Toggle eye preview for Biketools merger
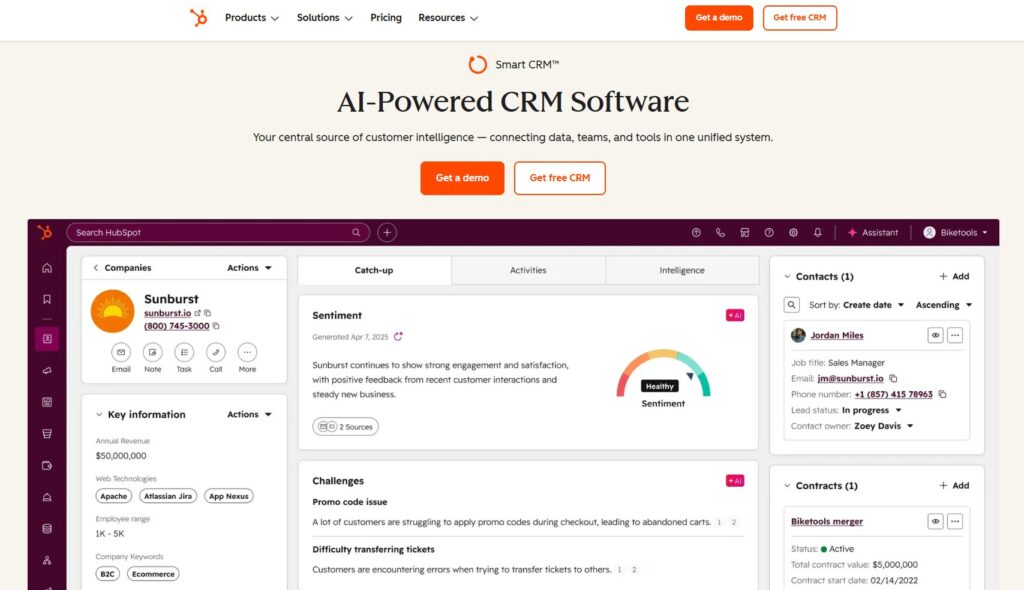This screenshot has width=1024, height=590. pos(935,521)
